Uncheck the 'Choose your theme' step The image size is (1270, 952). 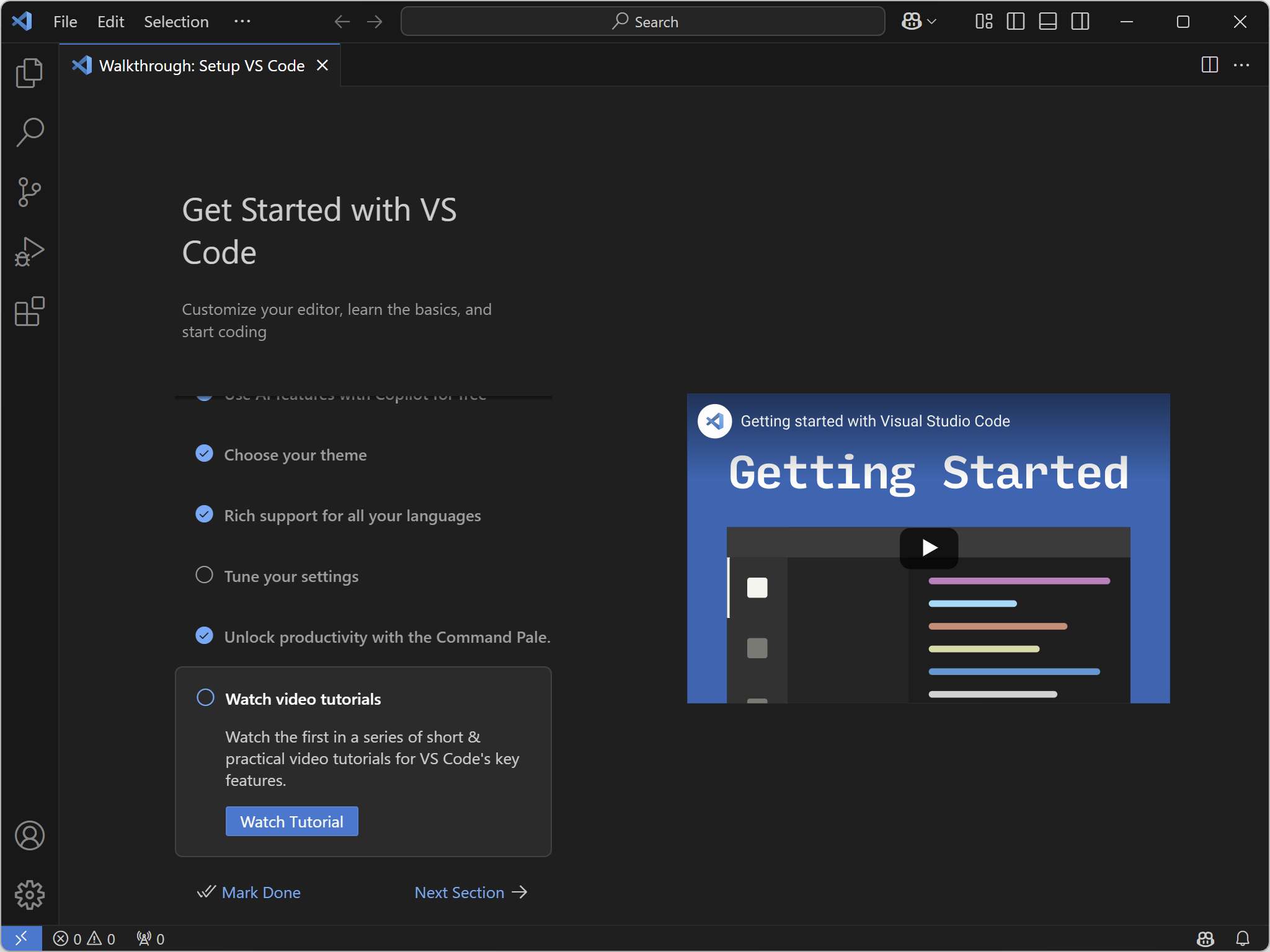point(204,454)
